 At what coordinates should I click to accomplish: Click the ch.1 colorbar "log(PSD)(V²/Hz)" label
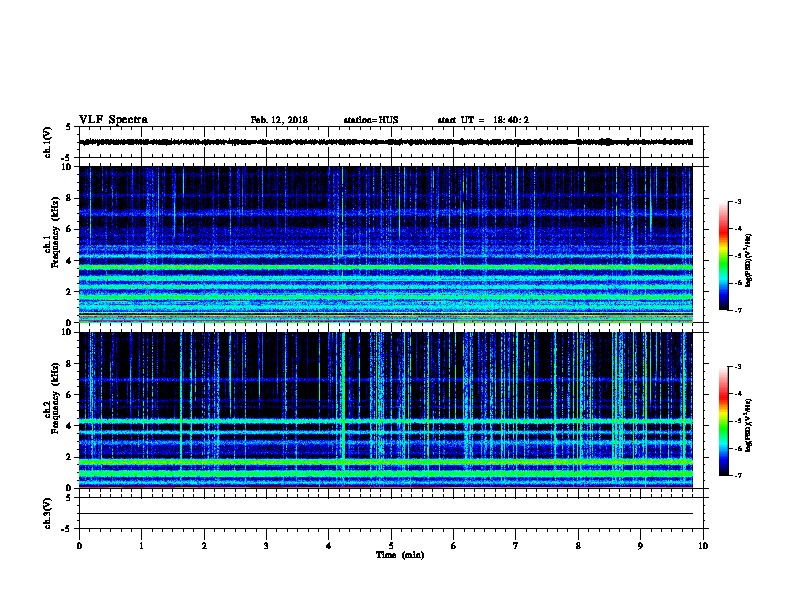click(x=748, y=261)
